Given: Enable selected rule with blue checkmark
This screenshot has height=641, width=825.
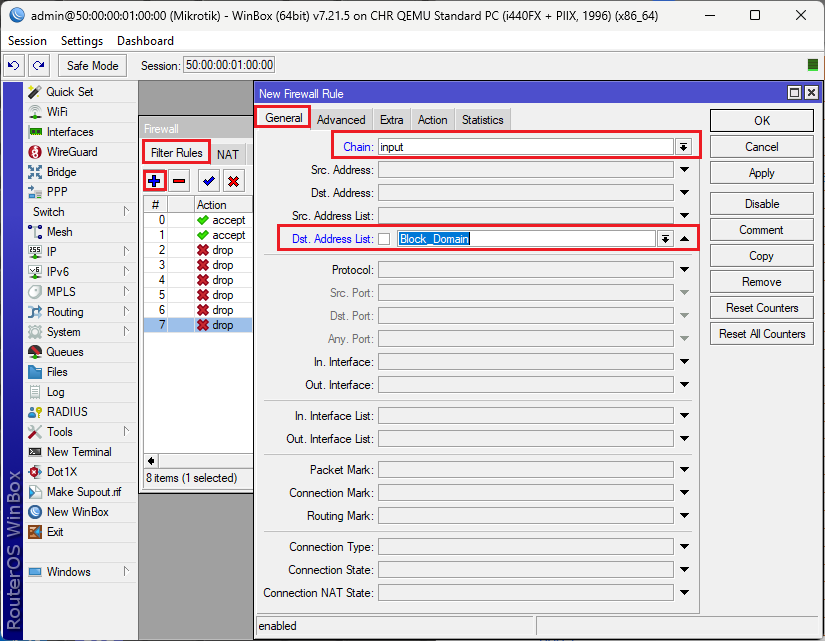Looking at the screenshot, I should coord(209,181).
